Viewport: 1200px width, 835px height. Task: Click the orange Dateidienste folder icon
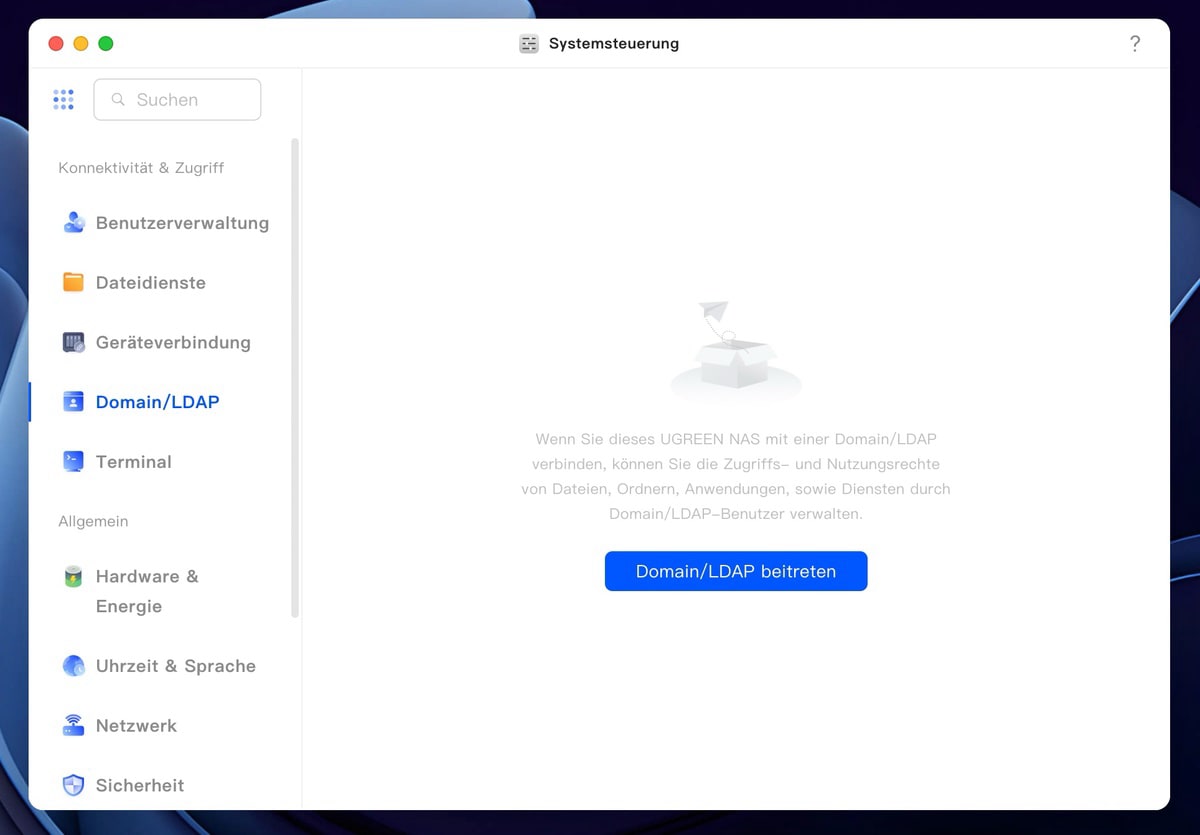tap(73, 283)
